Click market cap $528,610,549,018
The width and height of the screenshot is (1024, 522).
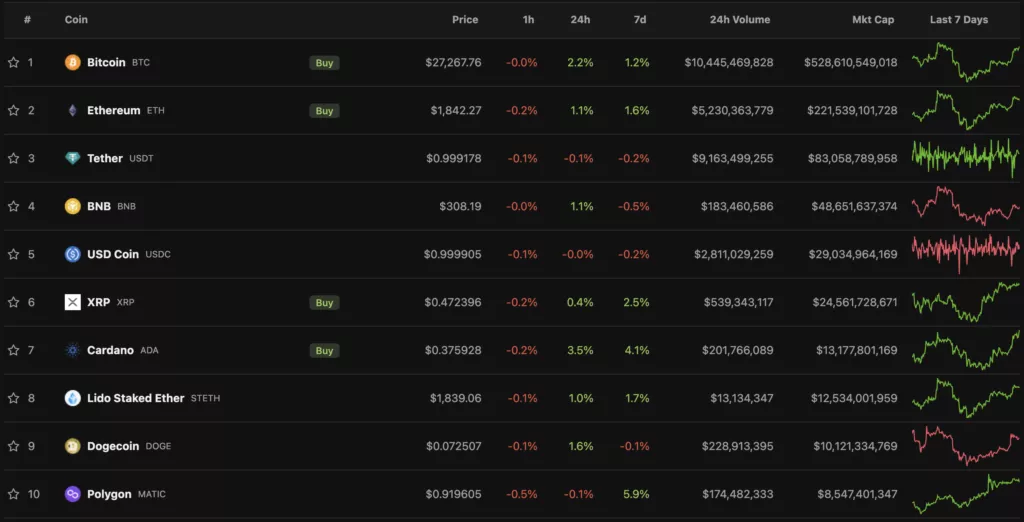point(851,63)
